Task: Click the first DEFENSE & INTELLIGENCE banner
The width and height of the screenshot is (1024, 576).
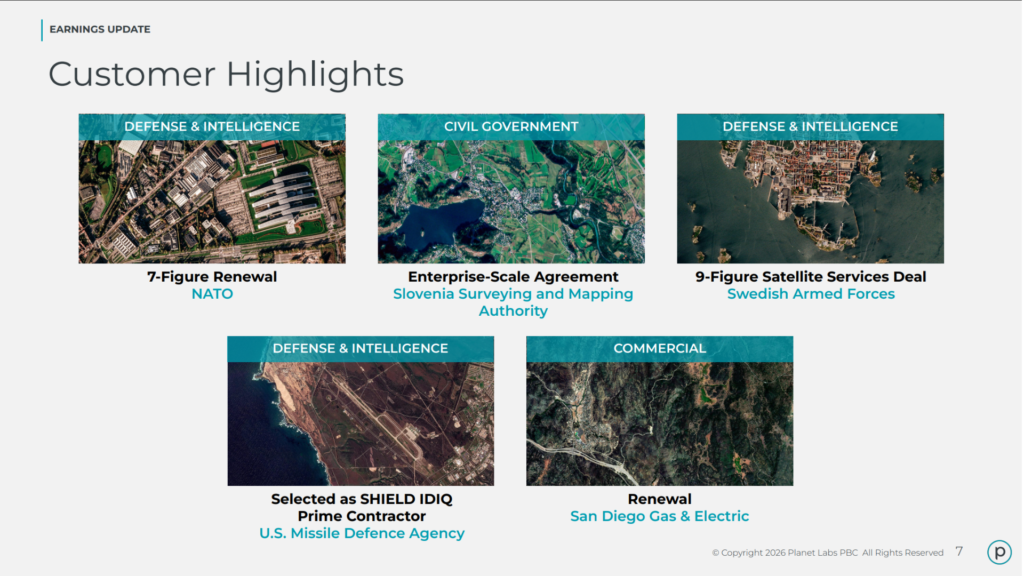Action: [211, 126]
